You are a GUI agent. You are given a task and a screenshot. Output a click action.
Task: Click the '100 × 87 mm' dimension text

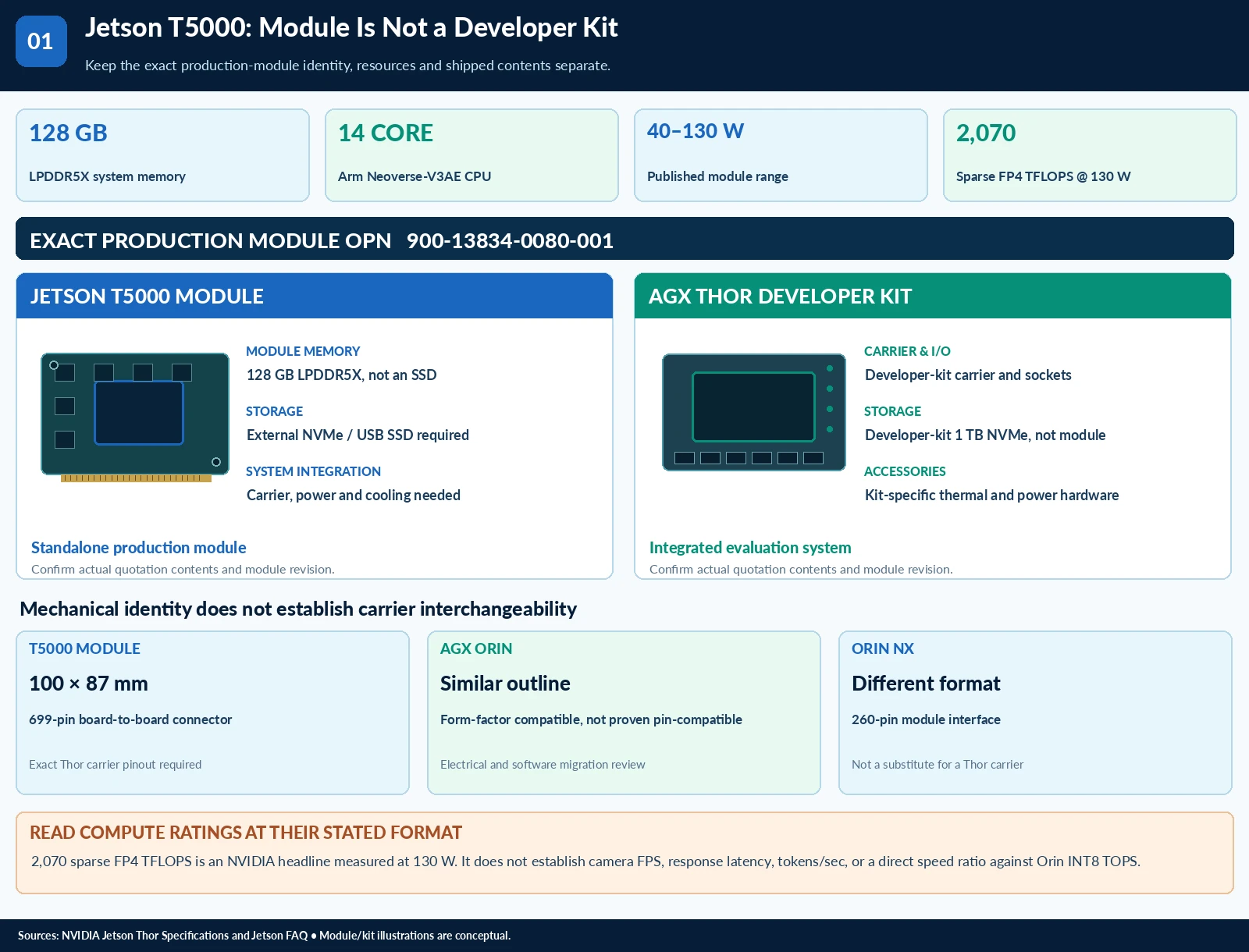click(x=88, y=683)
